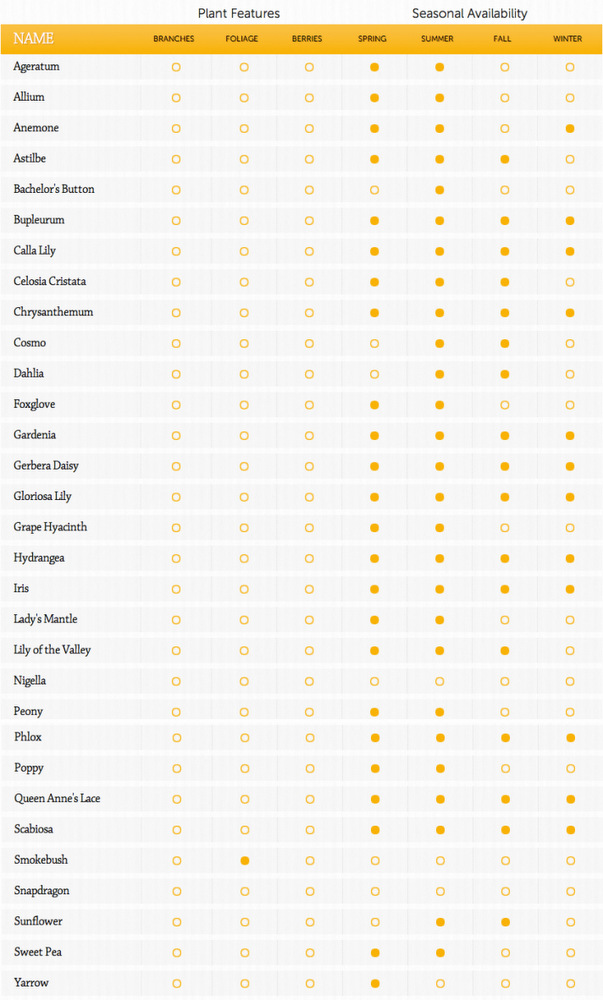Toggle Ageratum's empty Branches circle
603x1000 pixels.
pyautogui.click(x=176, y=67)
